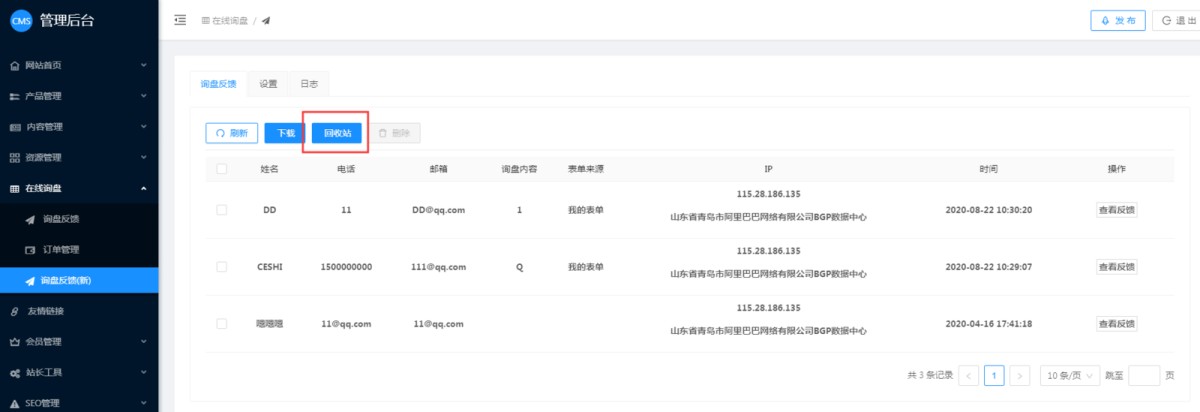Click the 删除 trash button

pos(394,133)
